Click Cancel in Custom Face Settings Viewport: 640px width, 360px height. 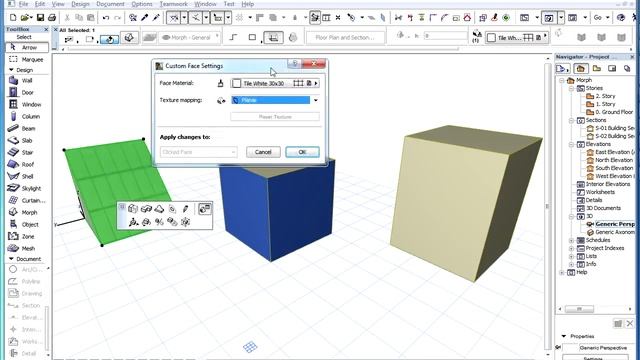point(263,152)
